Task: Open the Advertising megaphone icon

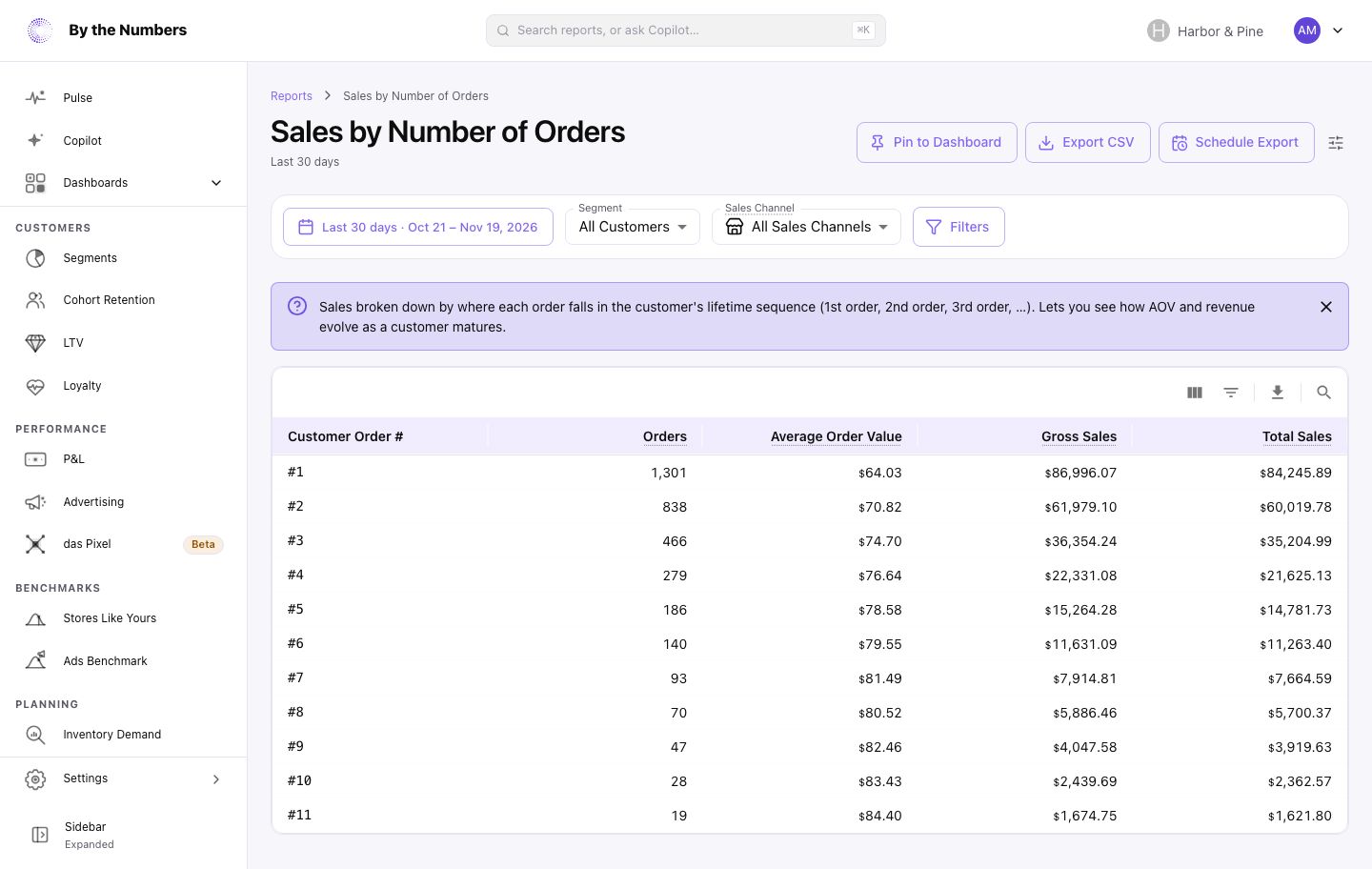Action: (x=35, y=502)
